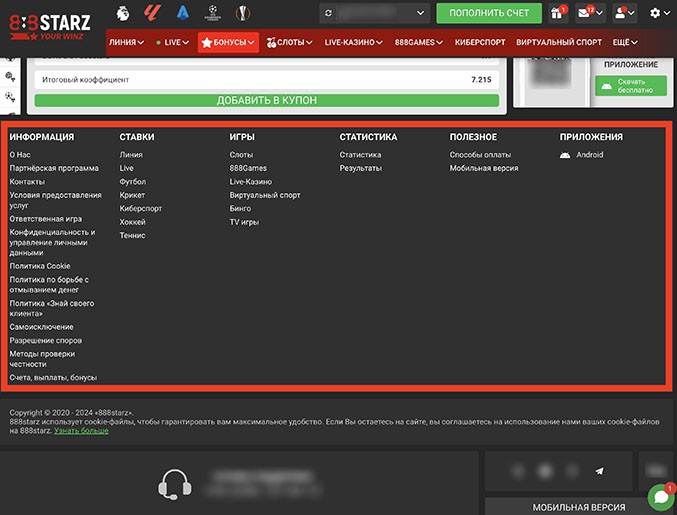The width and height of the screenshot is (677, 515).
Task: Open the messages envelope icon
Action: tap(586, 13)
